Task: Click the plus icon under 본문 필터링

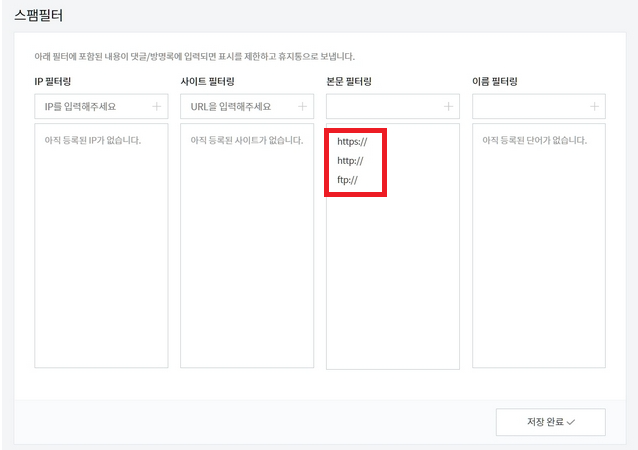Action: 448,107
